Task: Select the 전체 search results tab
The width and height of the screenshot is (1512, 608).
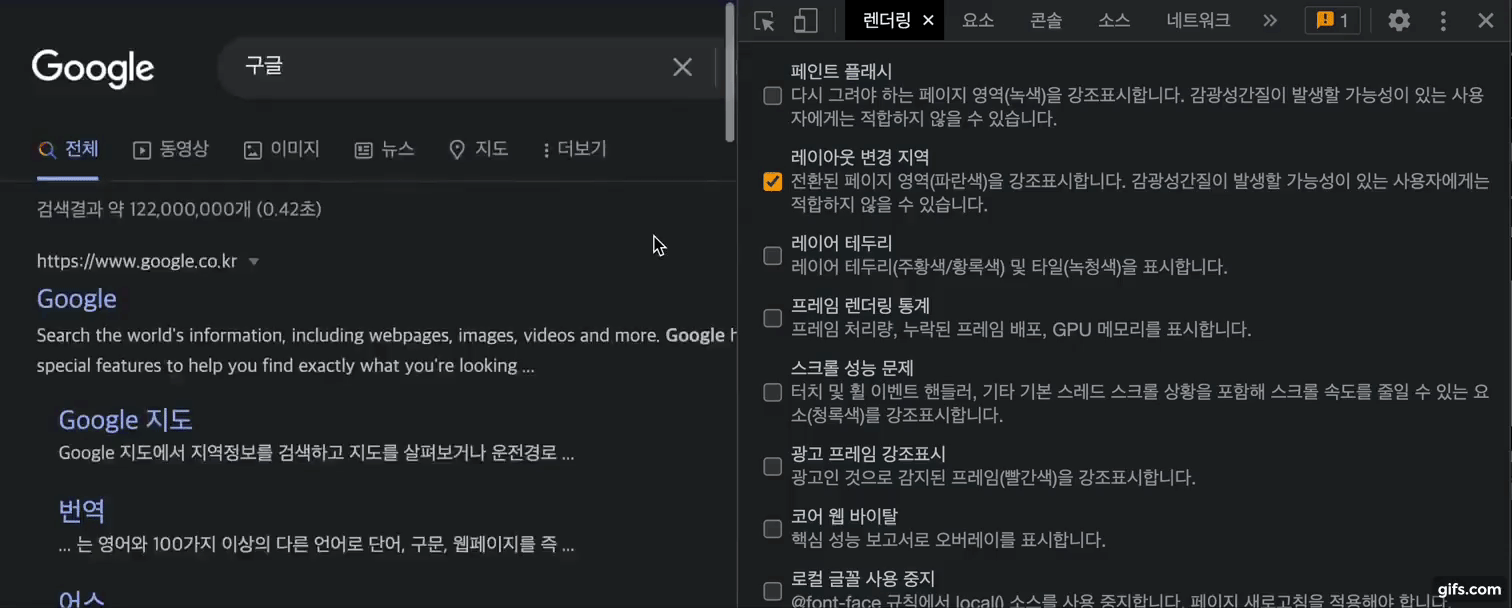Action: [x=68, y=150]
